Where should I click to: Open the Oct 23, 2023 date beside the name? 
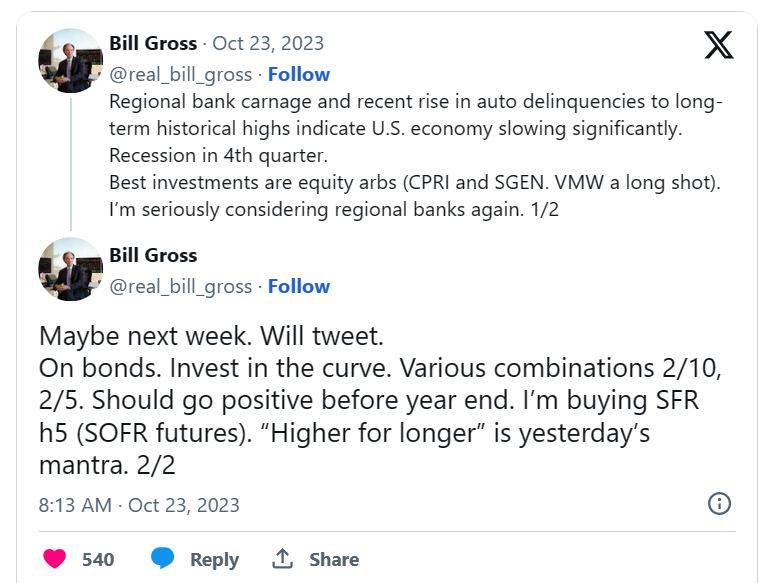268,44
